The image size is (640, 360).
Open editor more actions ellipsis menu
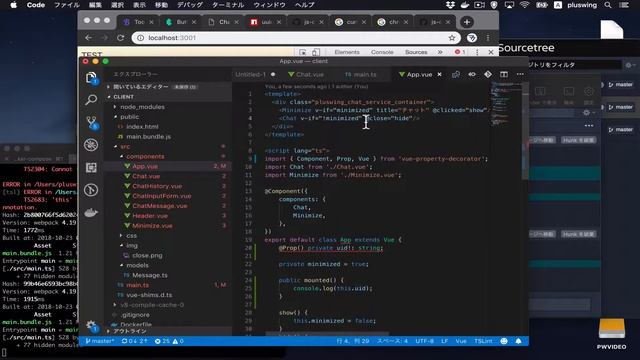click(x=520, y=74)
